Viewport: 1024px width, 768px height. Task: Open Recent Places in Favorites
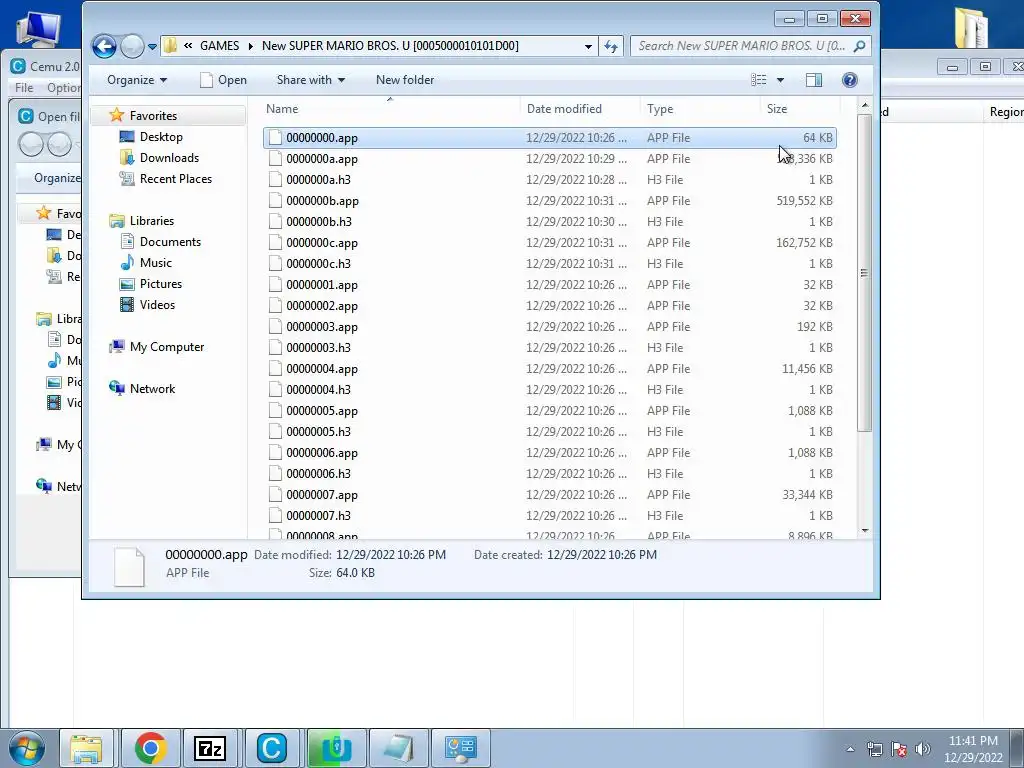coord(176,178)
